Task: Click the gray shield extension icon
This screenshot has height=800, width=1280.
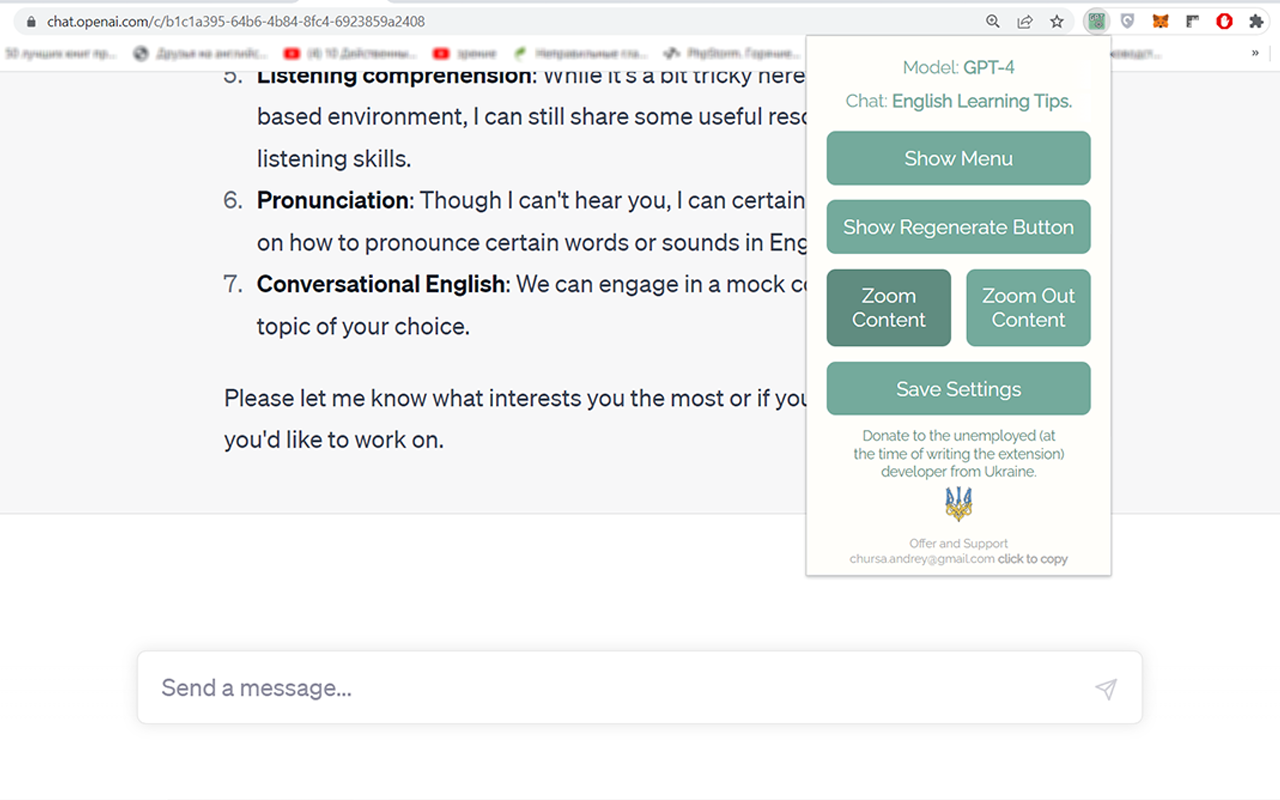Action: pyautogui.click(x=1128, y=21)
